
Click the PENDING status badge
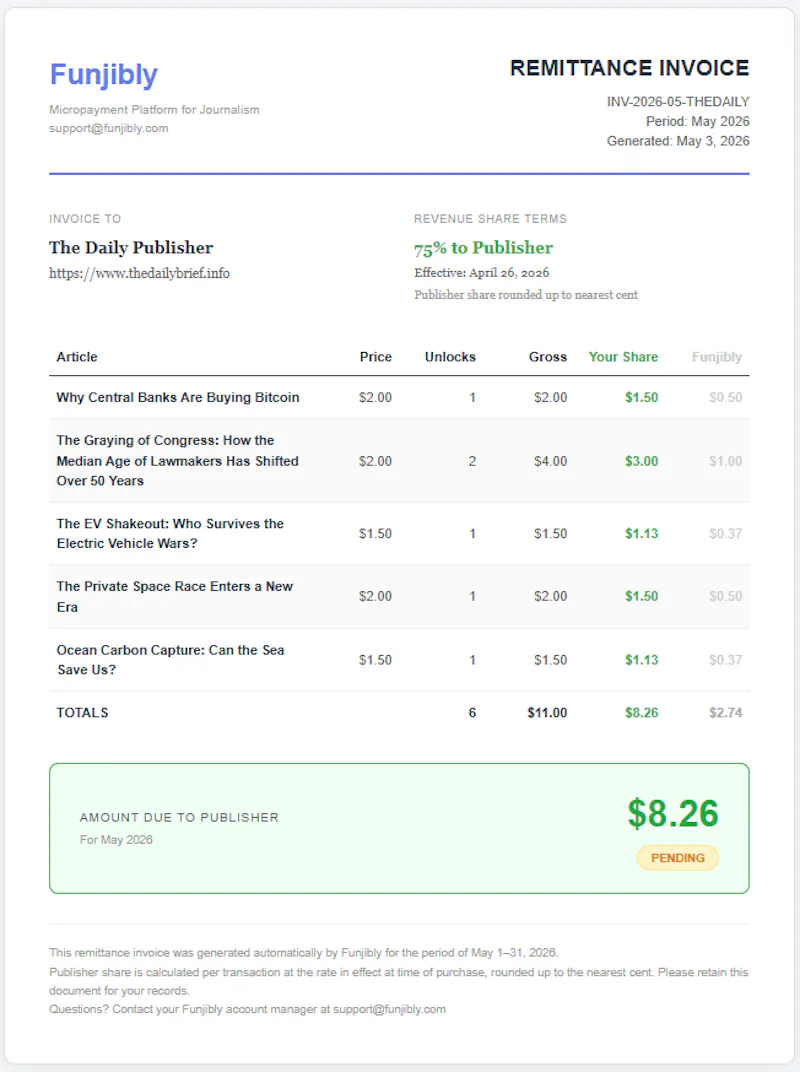[678, 858]
